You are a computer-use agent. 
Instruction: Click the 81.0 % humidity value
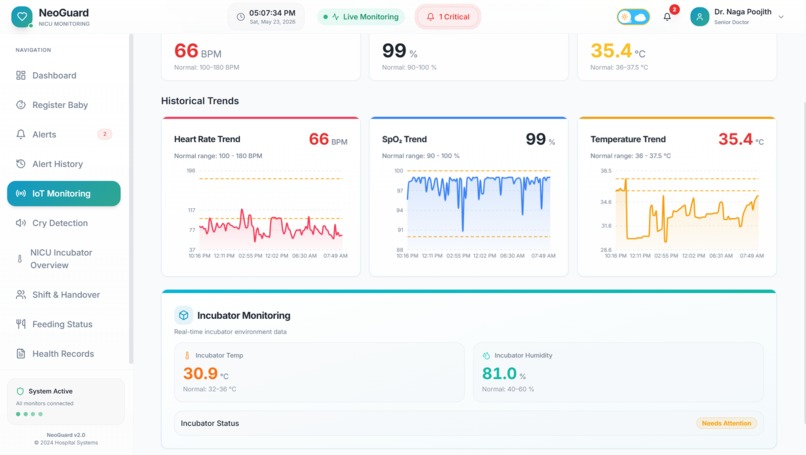(504, 373)
